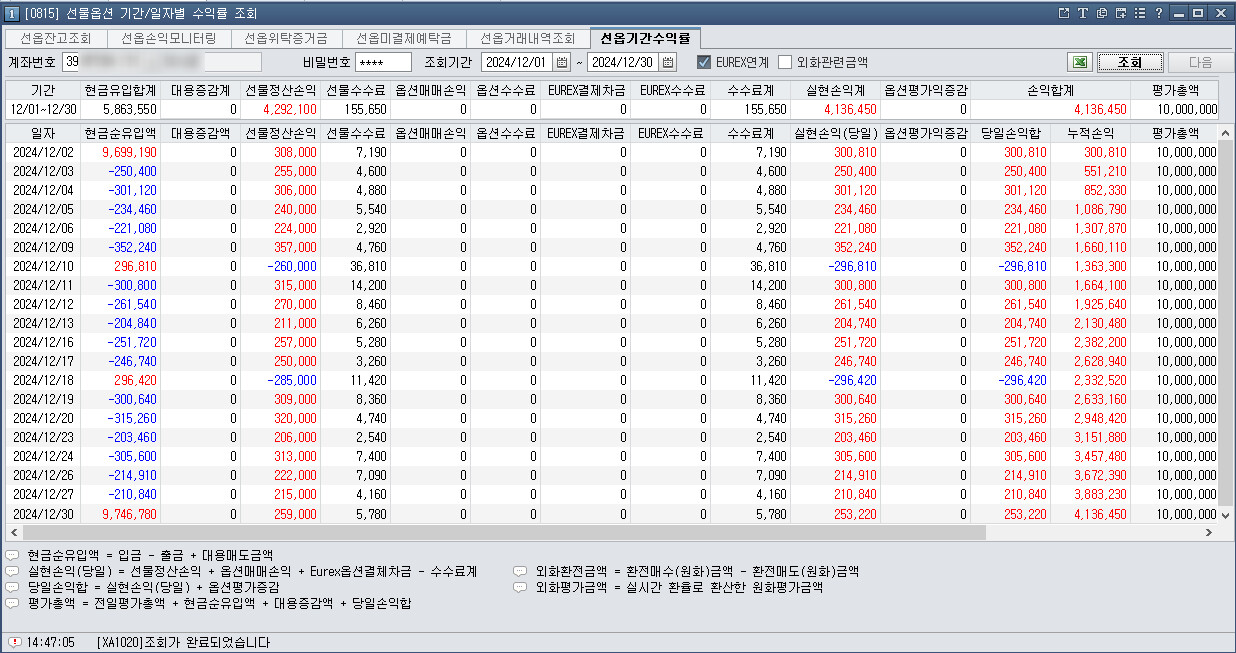Open the 선옵거래내역조회 tab
This screenshot has height=653, width=1236.
pos(528,39)
